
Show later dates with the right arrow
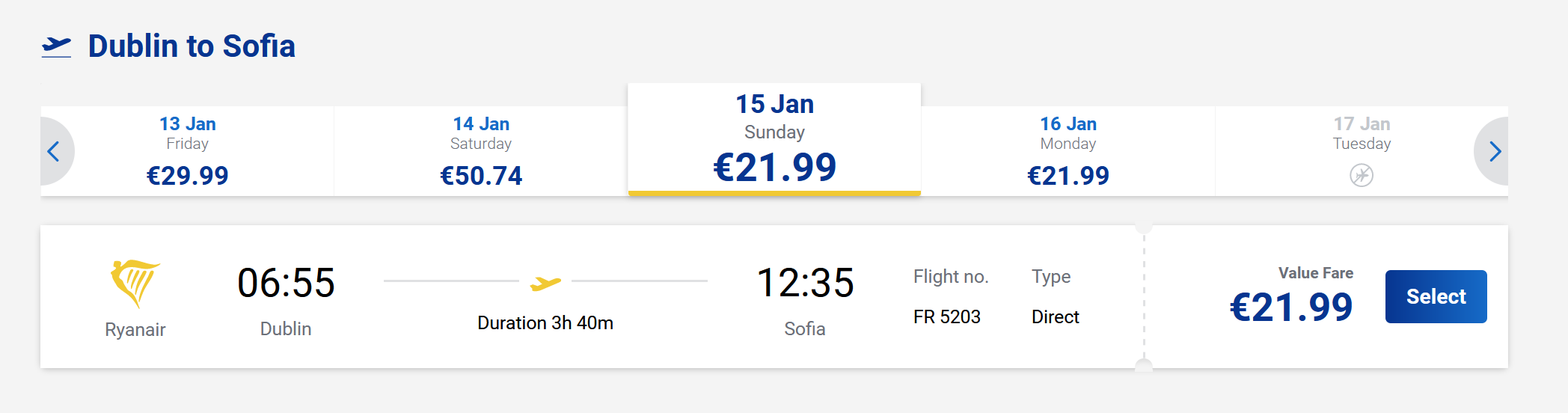(x=1494, y=152)
